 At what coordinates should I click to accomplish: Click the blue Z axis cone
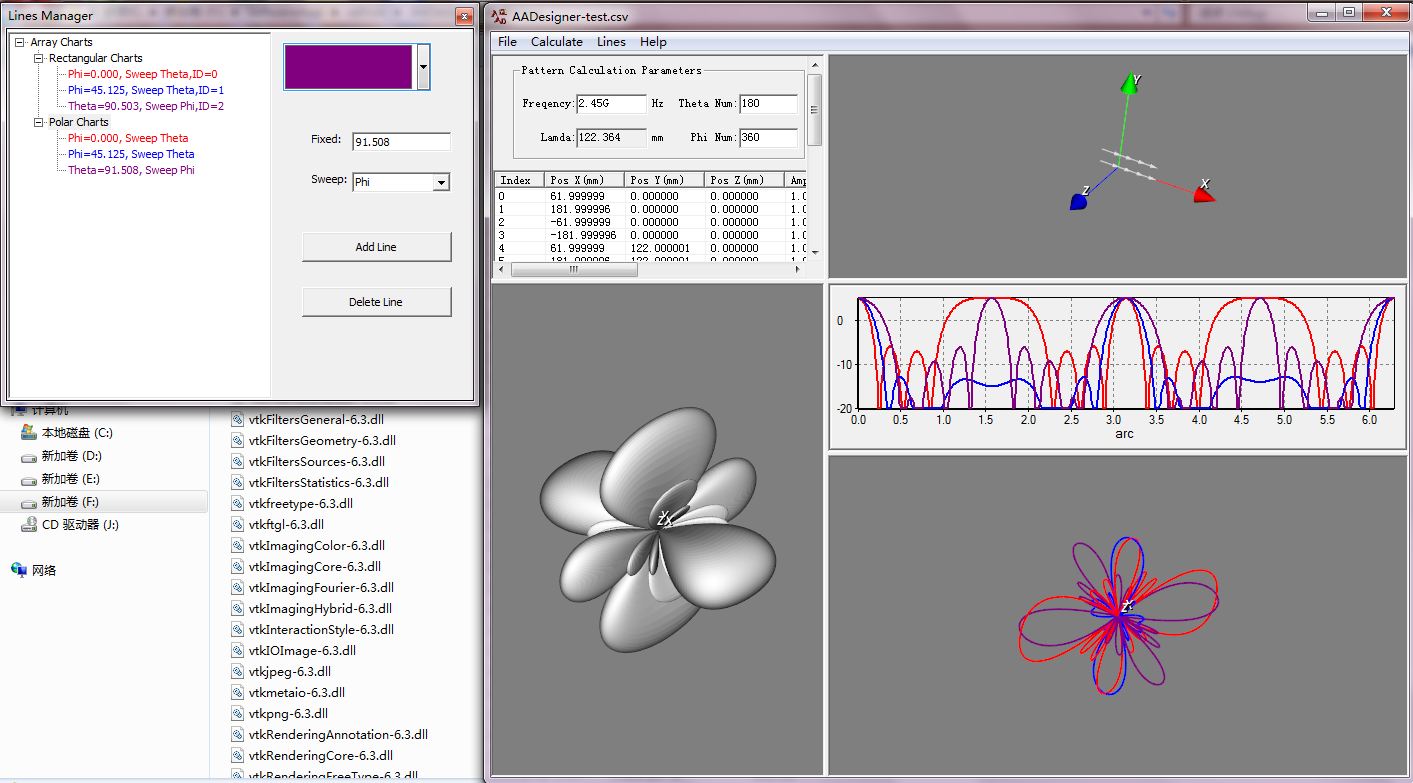tap(1078, 202)
